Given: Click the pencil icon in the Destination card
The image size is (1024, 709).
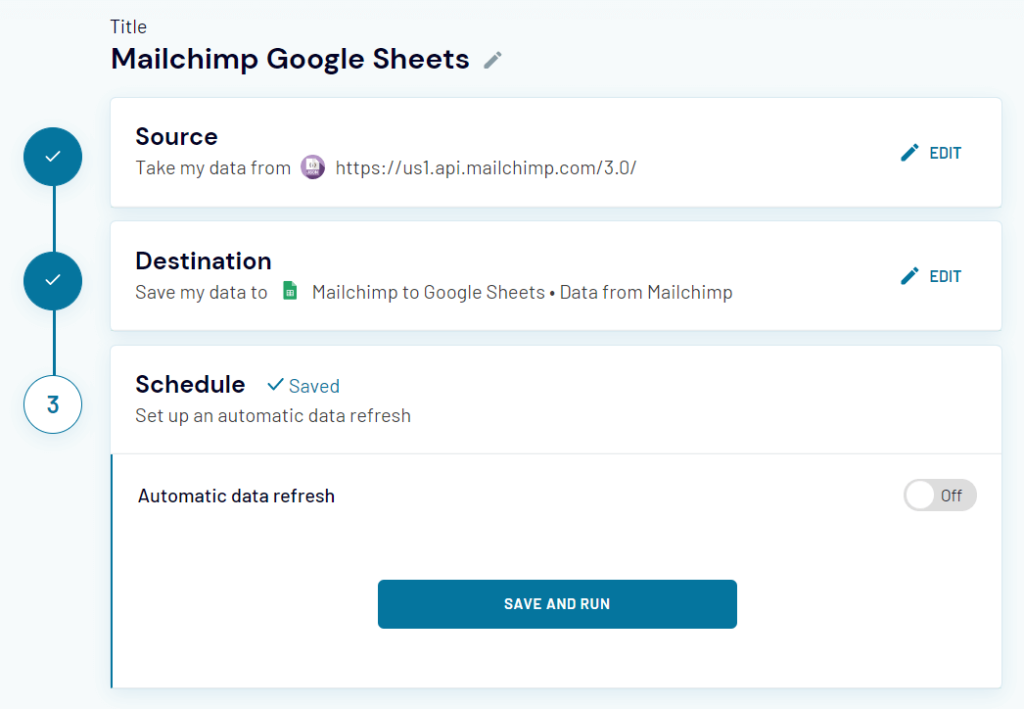Looking at the screenshot, I should (x=909, y=276).
